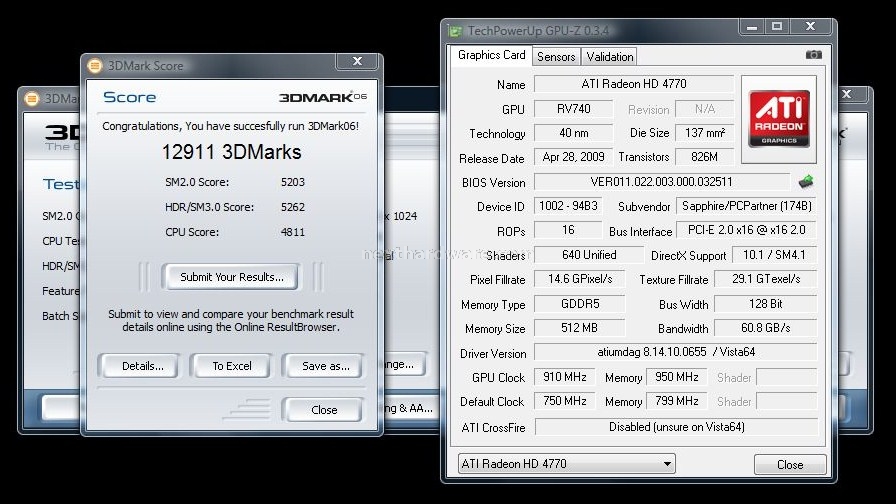This screenshot has width=896, height=504.
Task: Click the Bus Interface field PCI-E 2.0
Action: click(746, 230)
